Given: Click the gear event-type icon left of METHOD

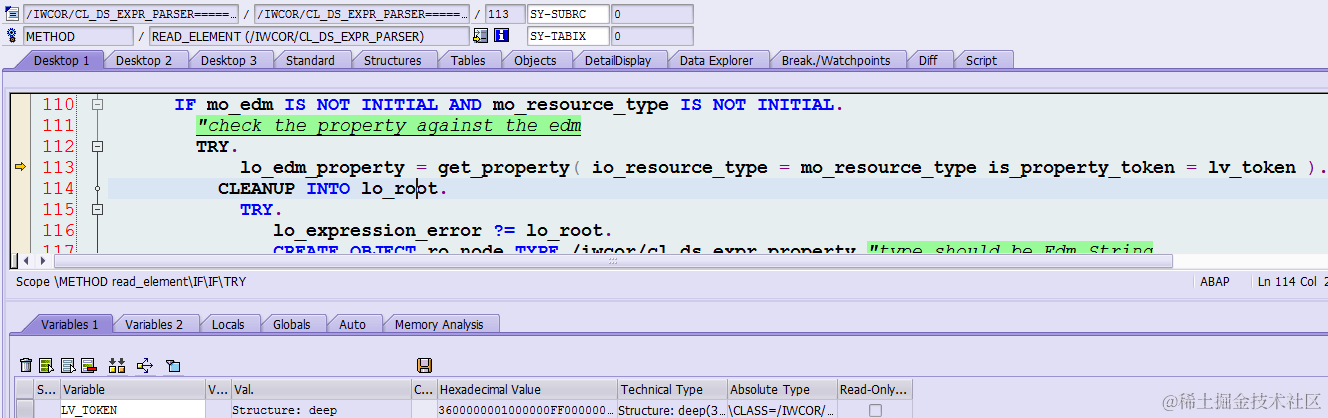Looking at the screenshot, I should 12,36.
